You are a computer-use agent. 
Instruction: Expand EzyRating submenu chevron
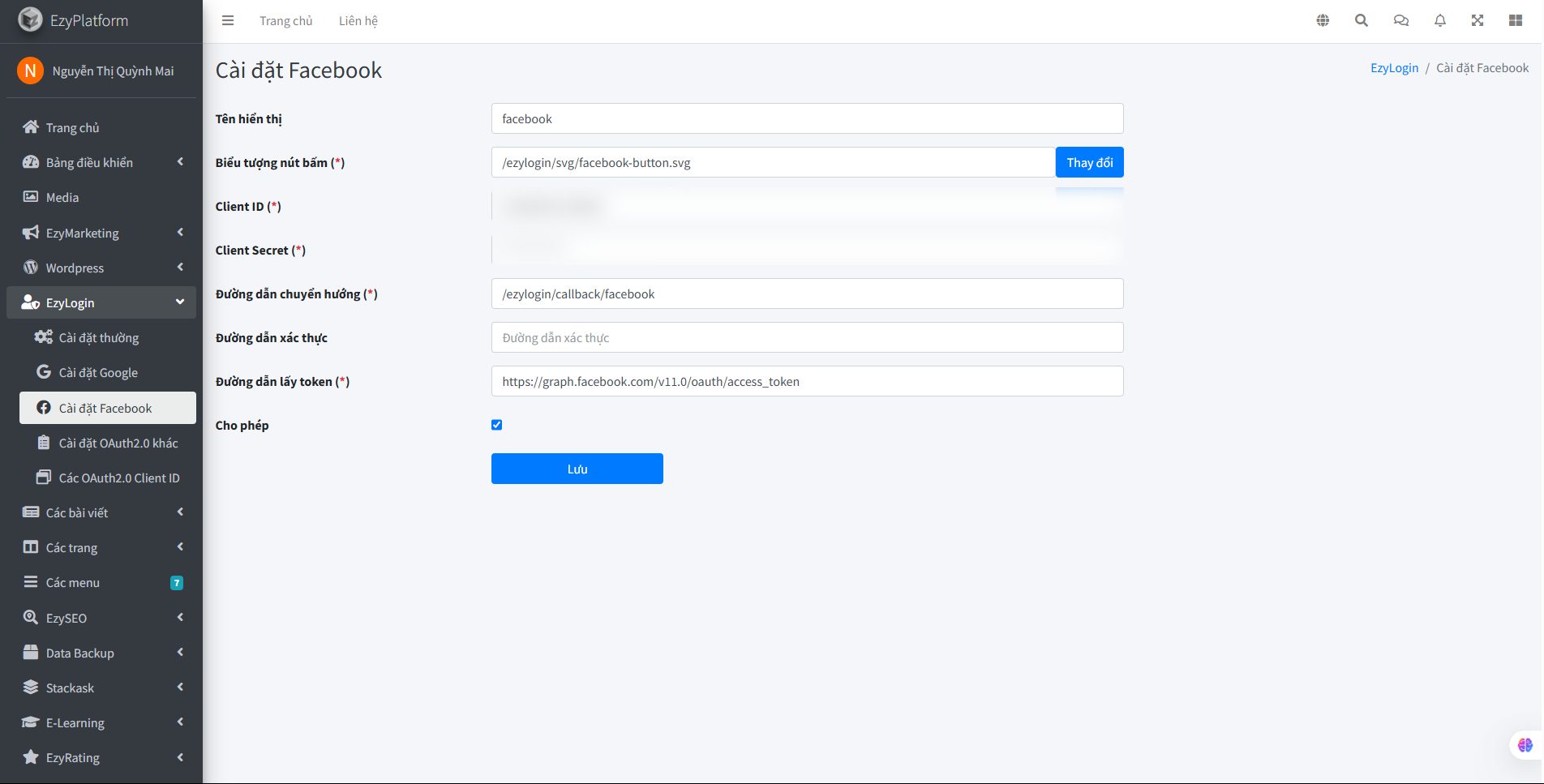180,756
